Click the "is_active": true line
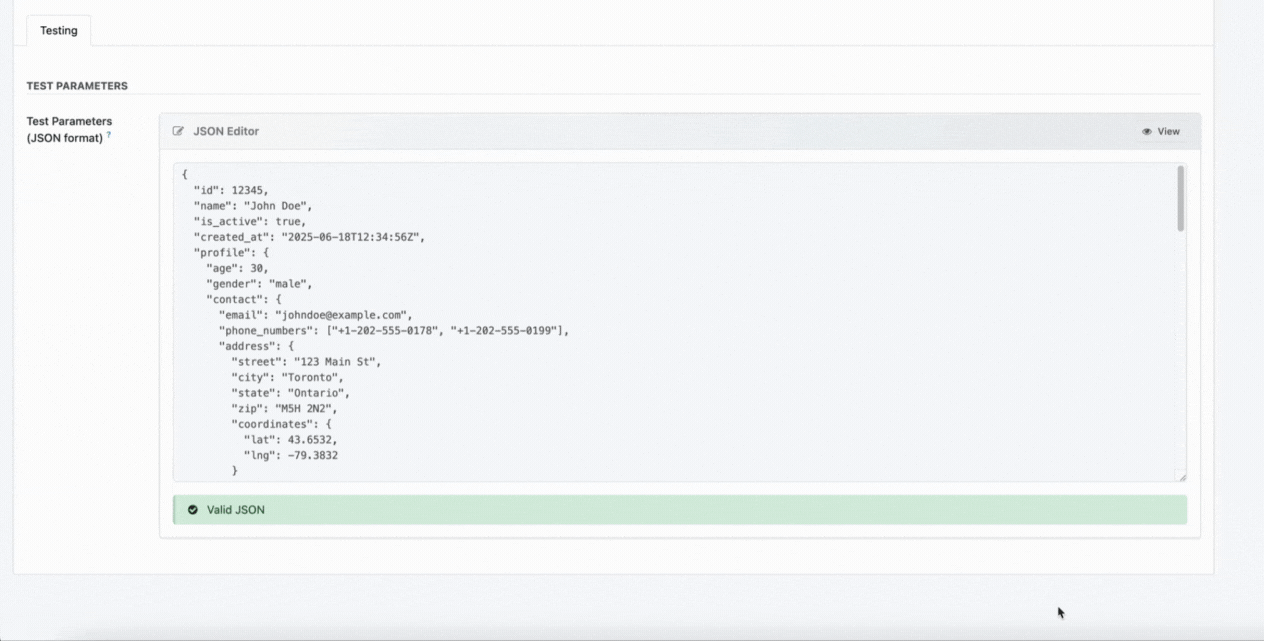The width and height of the screenshot is (1264, 641). tap(250, 221)
